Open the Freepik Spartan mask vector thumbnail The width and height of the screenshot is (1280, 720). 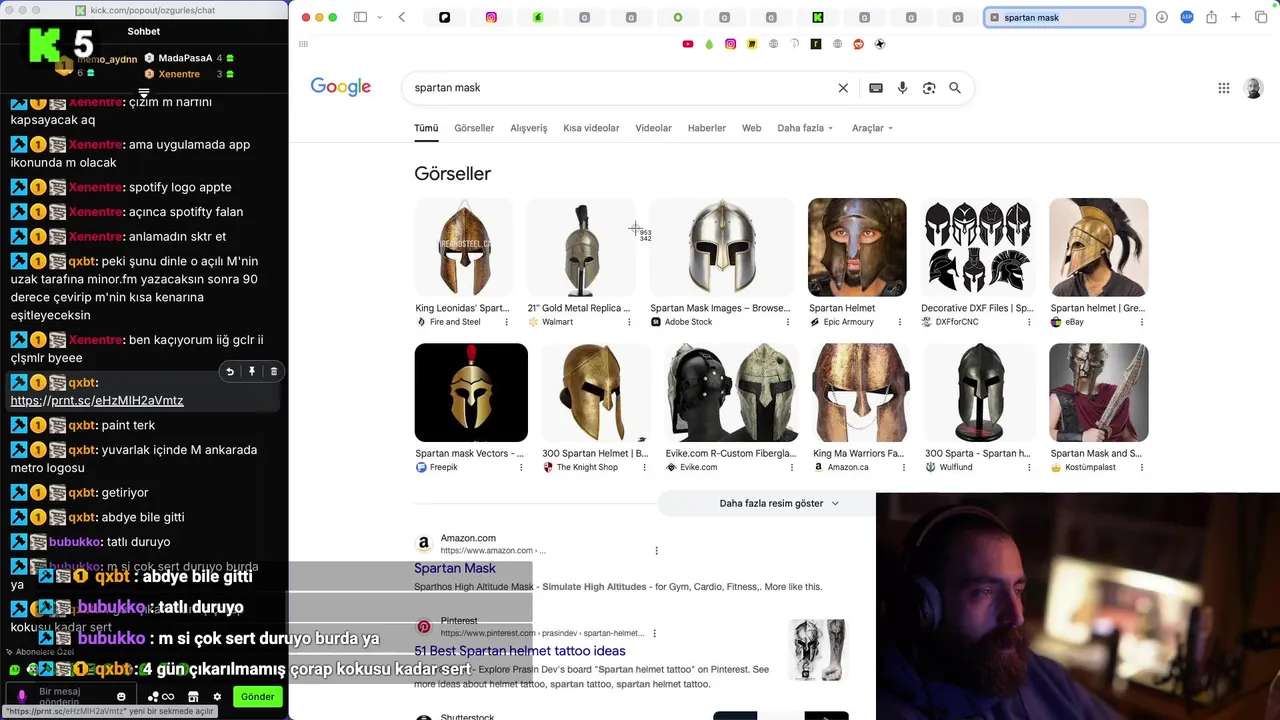click(x=471, y=392)
